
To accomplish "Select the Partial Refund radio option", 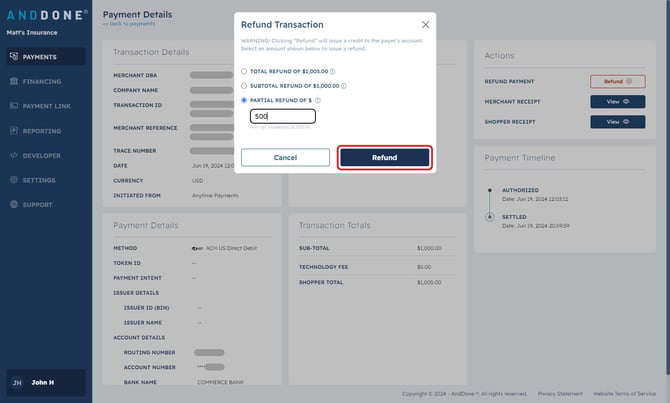I will pos(244,100).
